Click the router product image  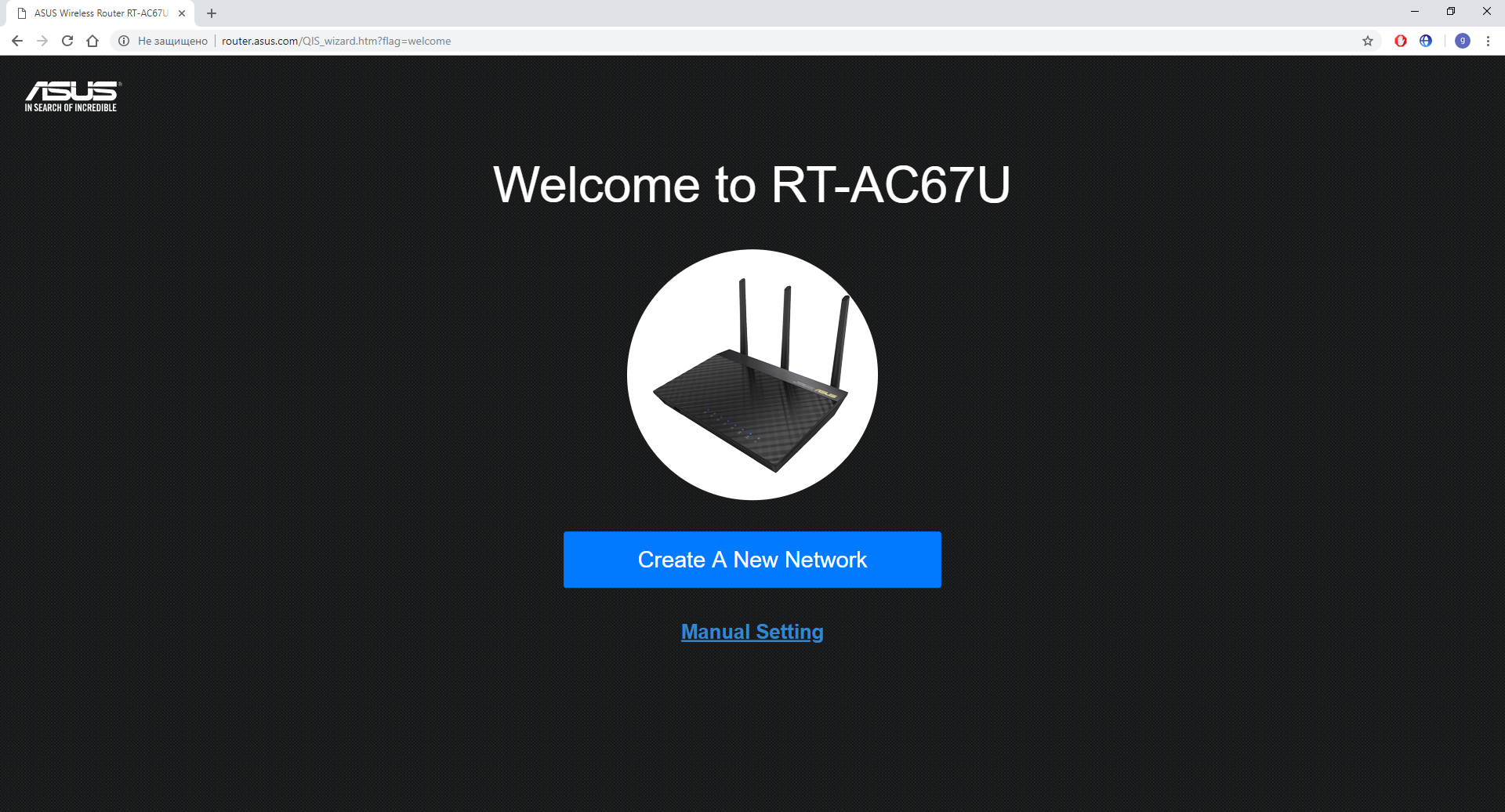click(752, 375)
